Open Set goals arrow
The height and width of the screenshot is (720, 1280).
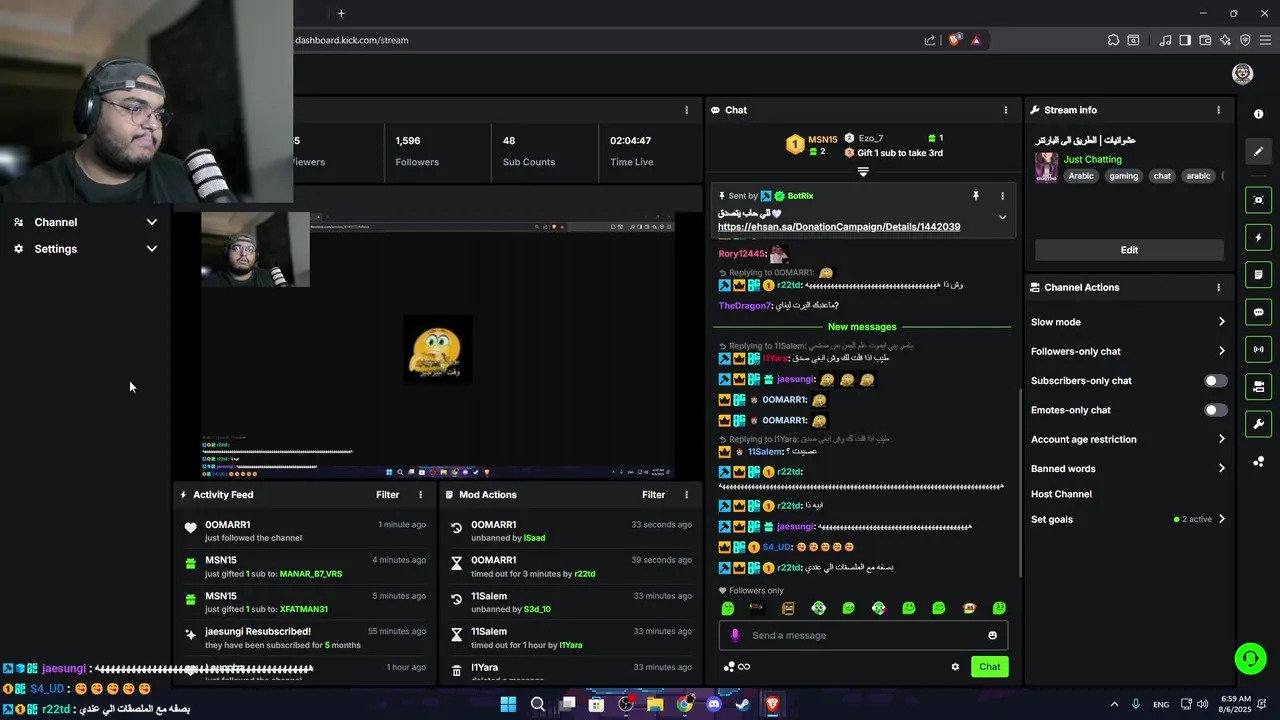point(1221,519)
